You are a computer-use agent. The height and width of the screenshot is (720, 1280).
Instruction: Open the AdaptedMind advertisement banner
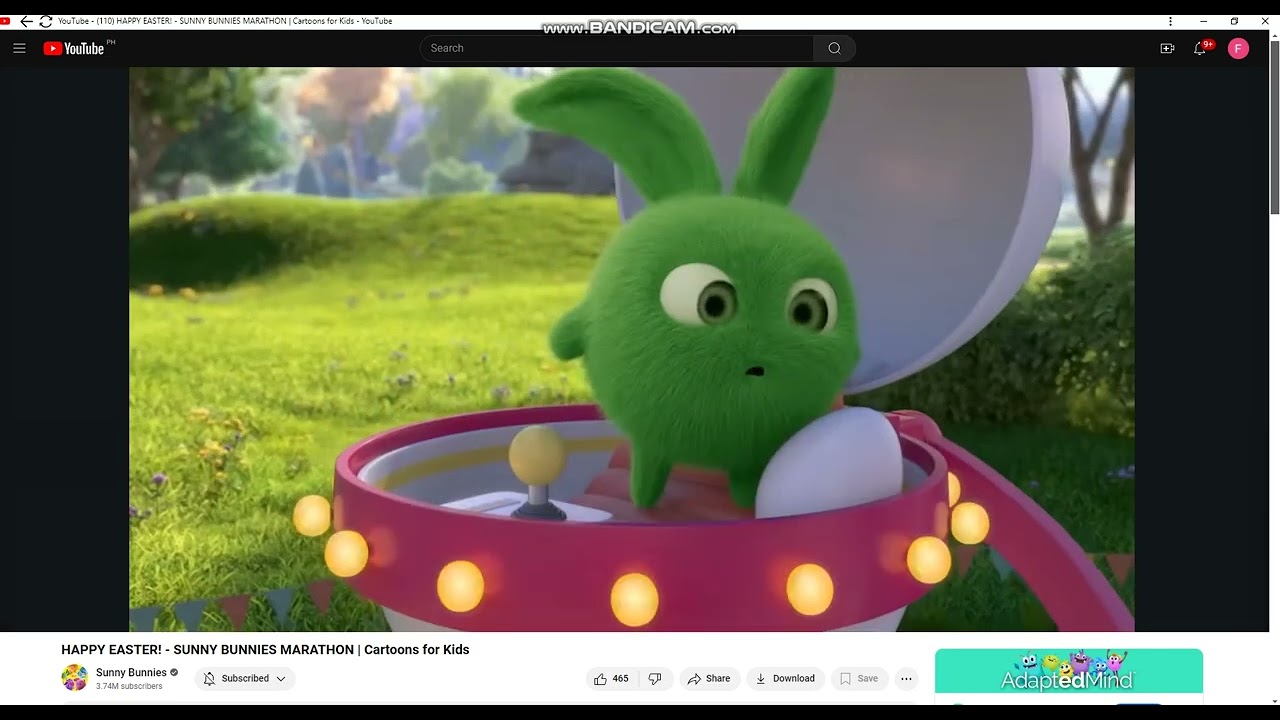coord(1068,671)
